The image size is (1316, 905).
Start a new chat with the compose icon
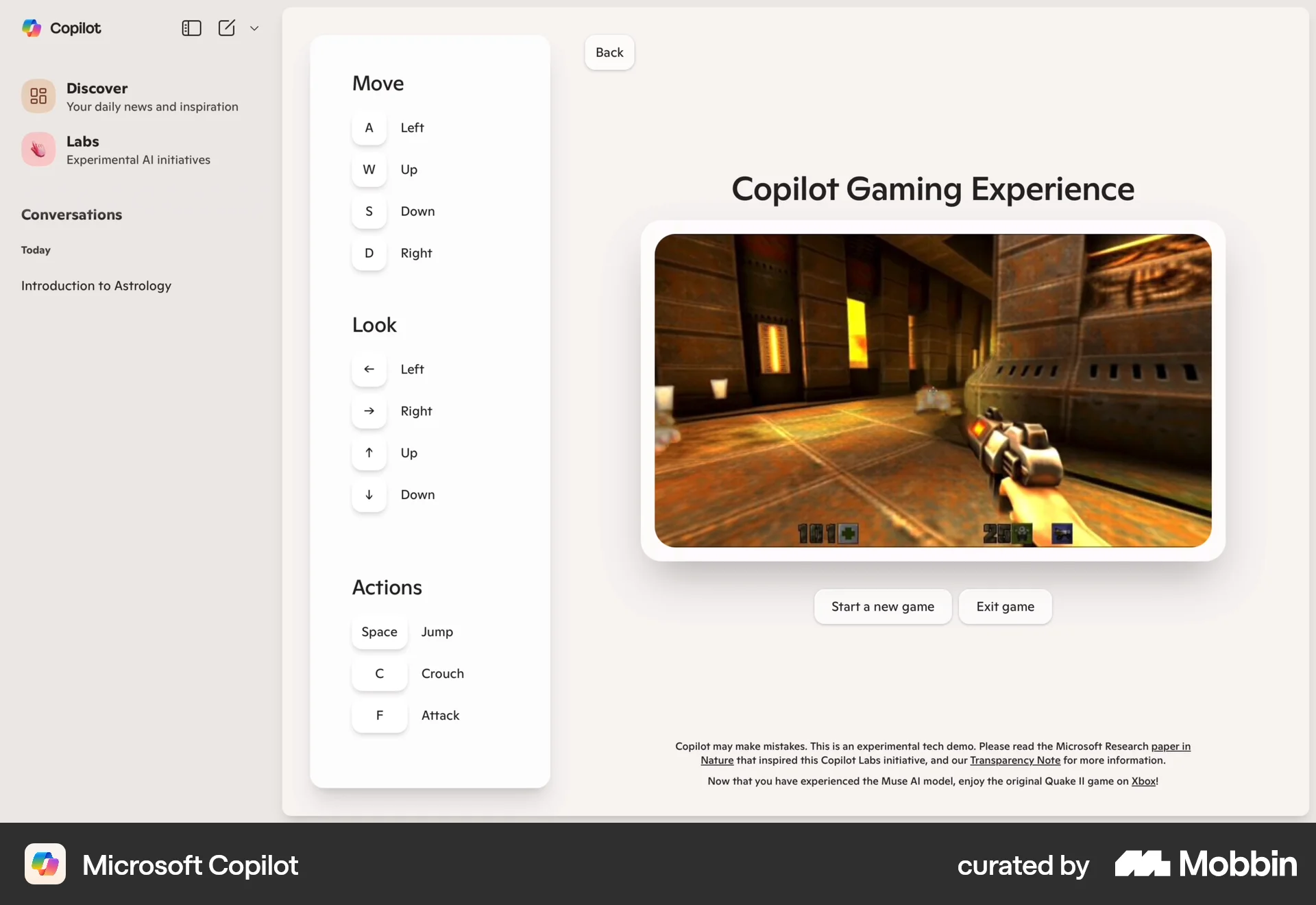tap(226, 28)
